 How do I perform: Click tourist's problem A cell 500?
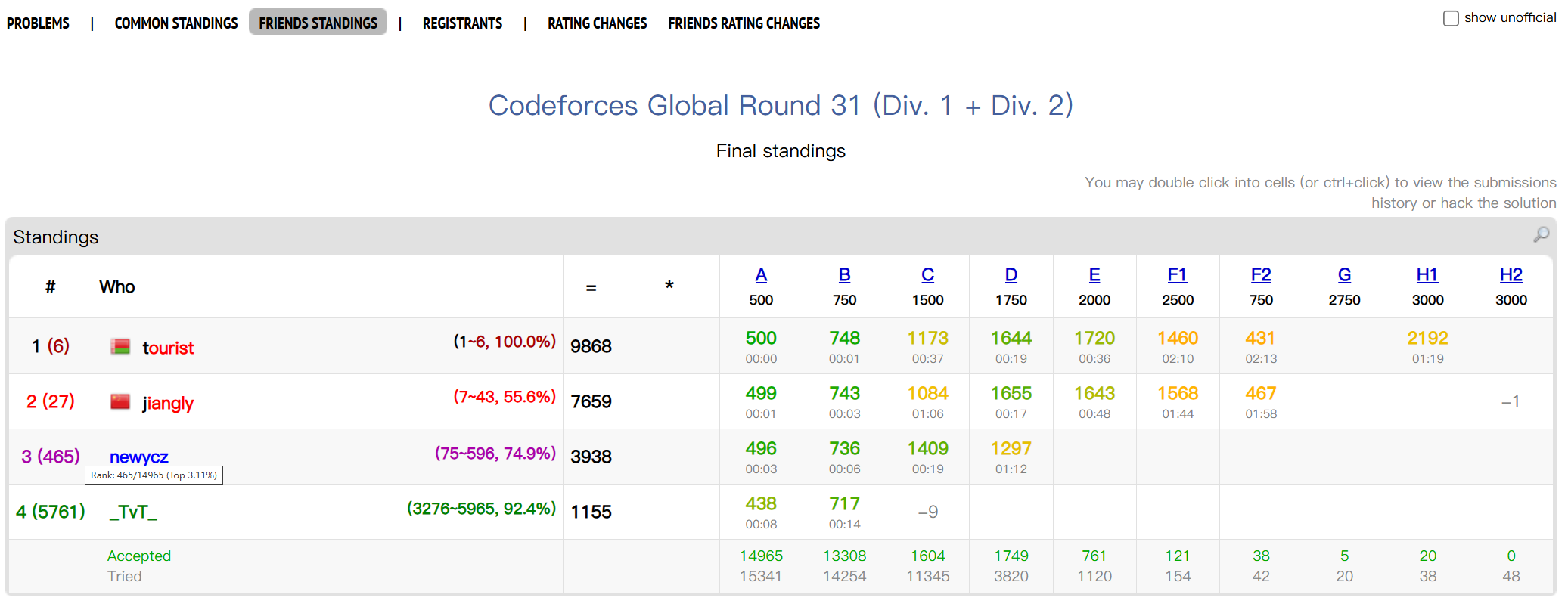coord(761,346)
